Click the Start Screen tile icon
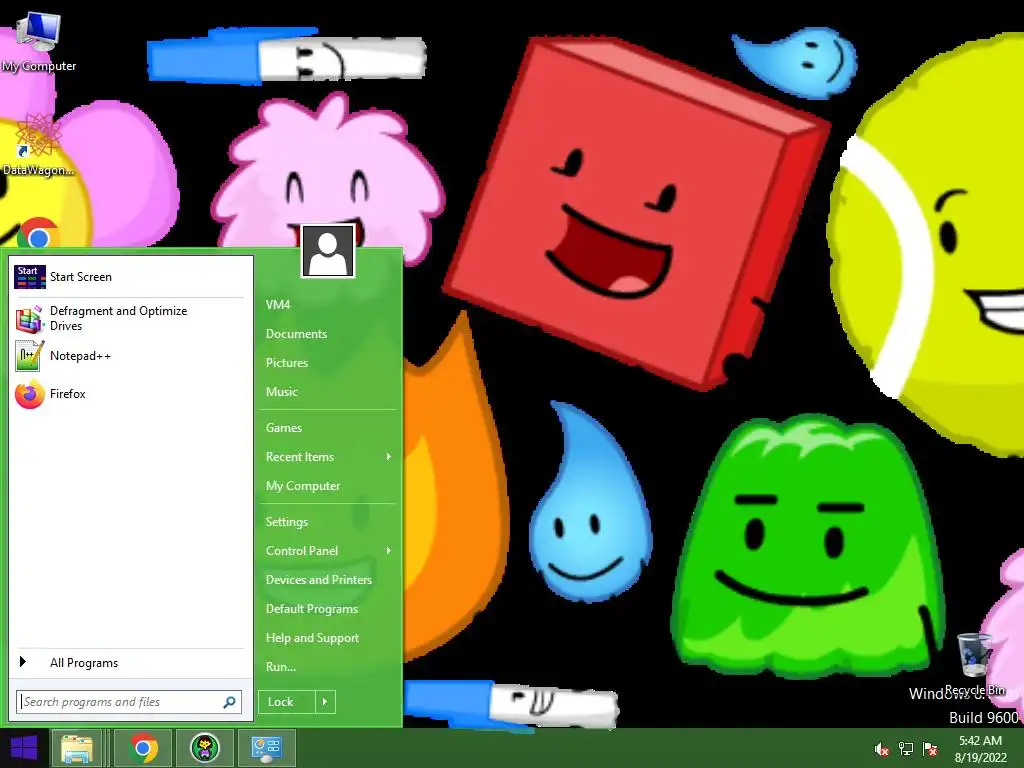This screenshot has width=1024, height=768. coord(29,277)
